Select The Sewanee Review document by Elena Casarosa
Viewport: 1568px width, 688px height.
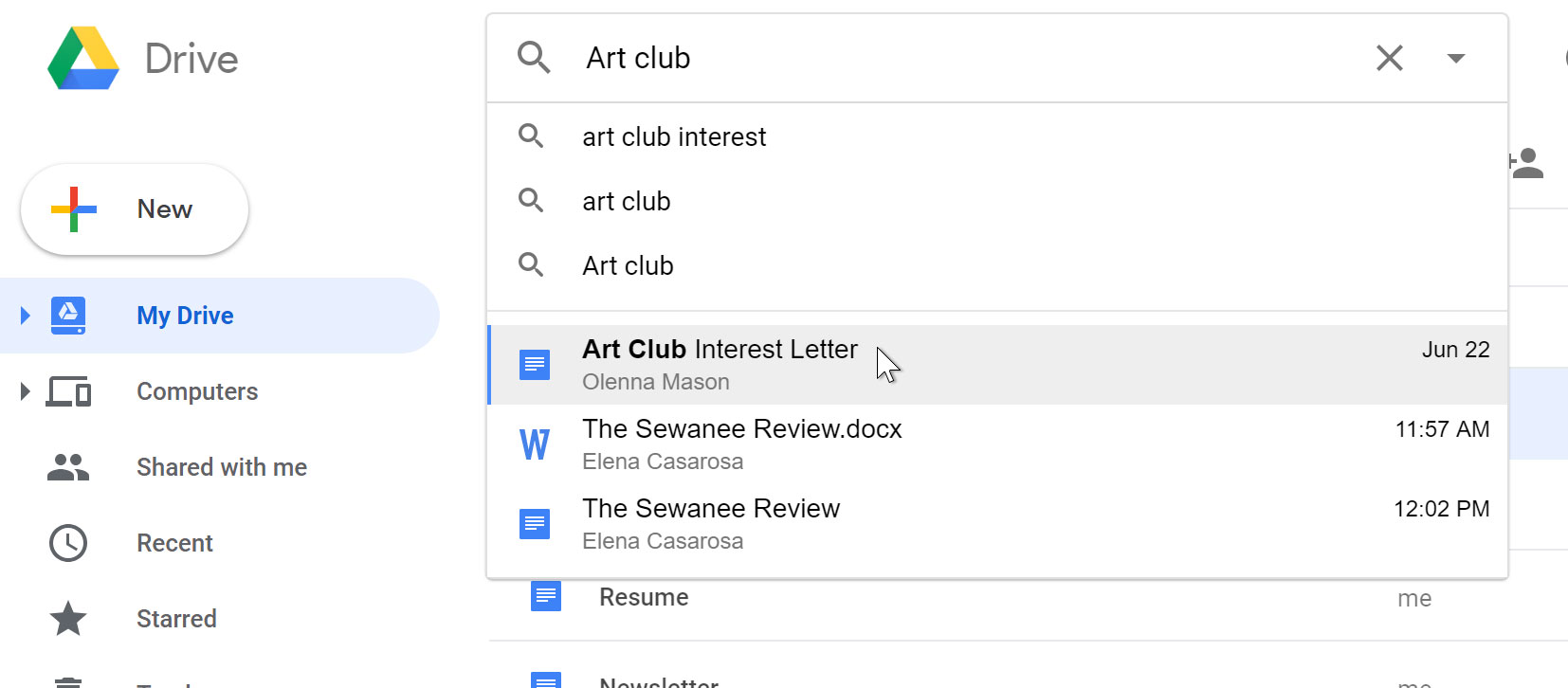[711, 523]
